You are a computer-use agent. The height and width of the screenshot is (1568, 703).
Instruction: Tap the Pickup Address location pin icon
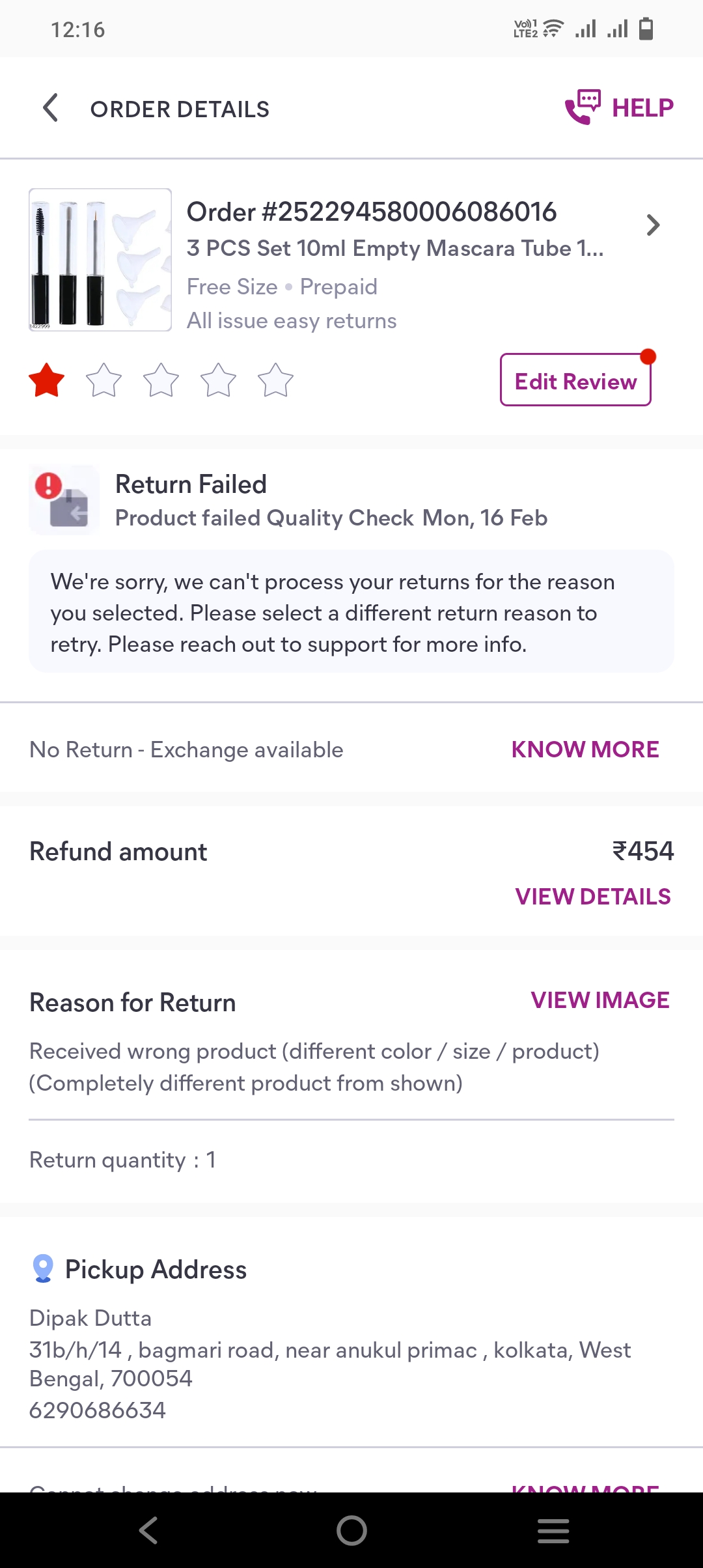pos(43,1268)
